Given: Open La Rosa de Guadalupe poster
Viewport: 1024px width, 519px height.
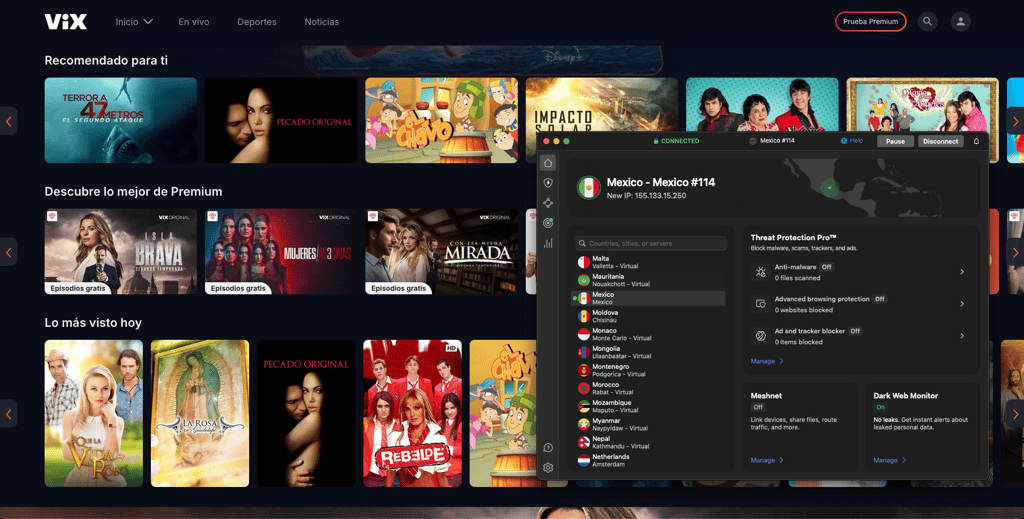Looking at the screenshot, I should 200,413.
